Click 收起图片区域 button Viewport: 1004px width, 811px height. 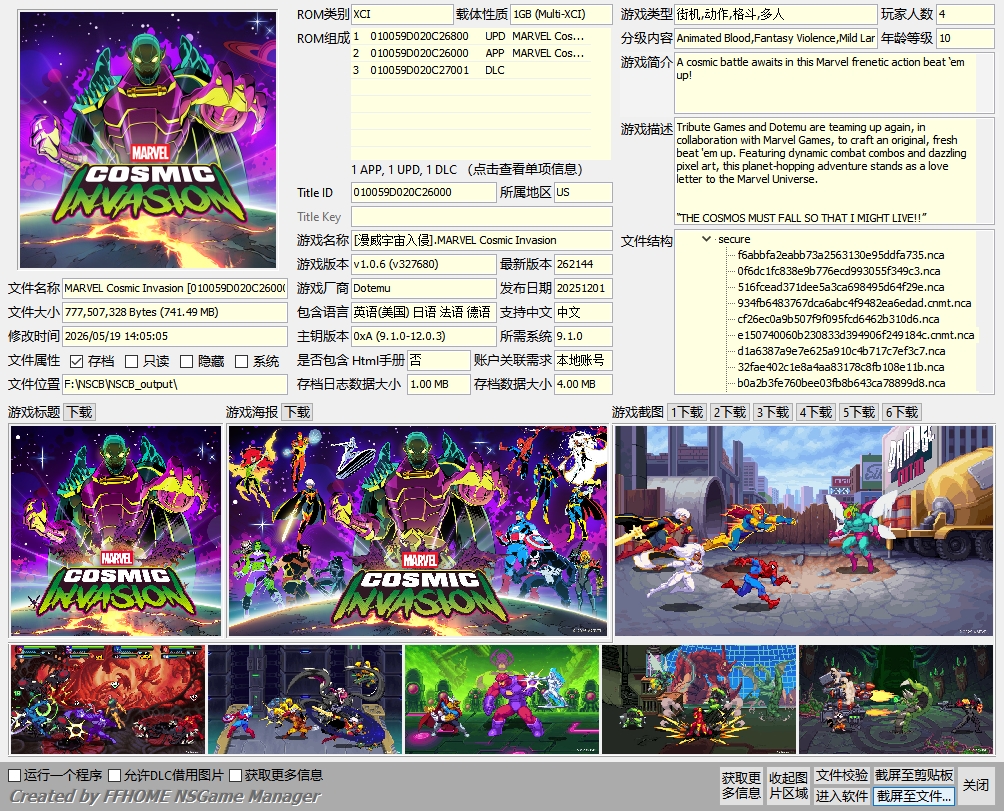coord(788,785)
